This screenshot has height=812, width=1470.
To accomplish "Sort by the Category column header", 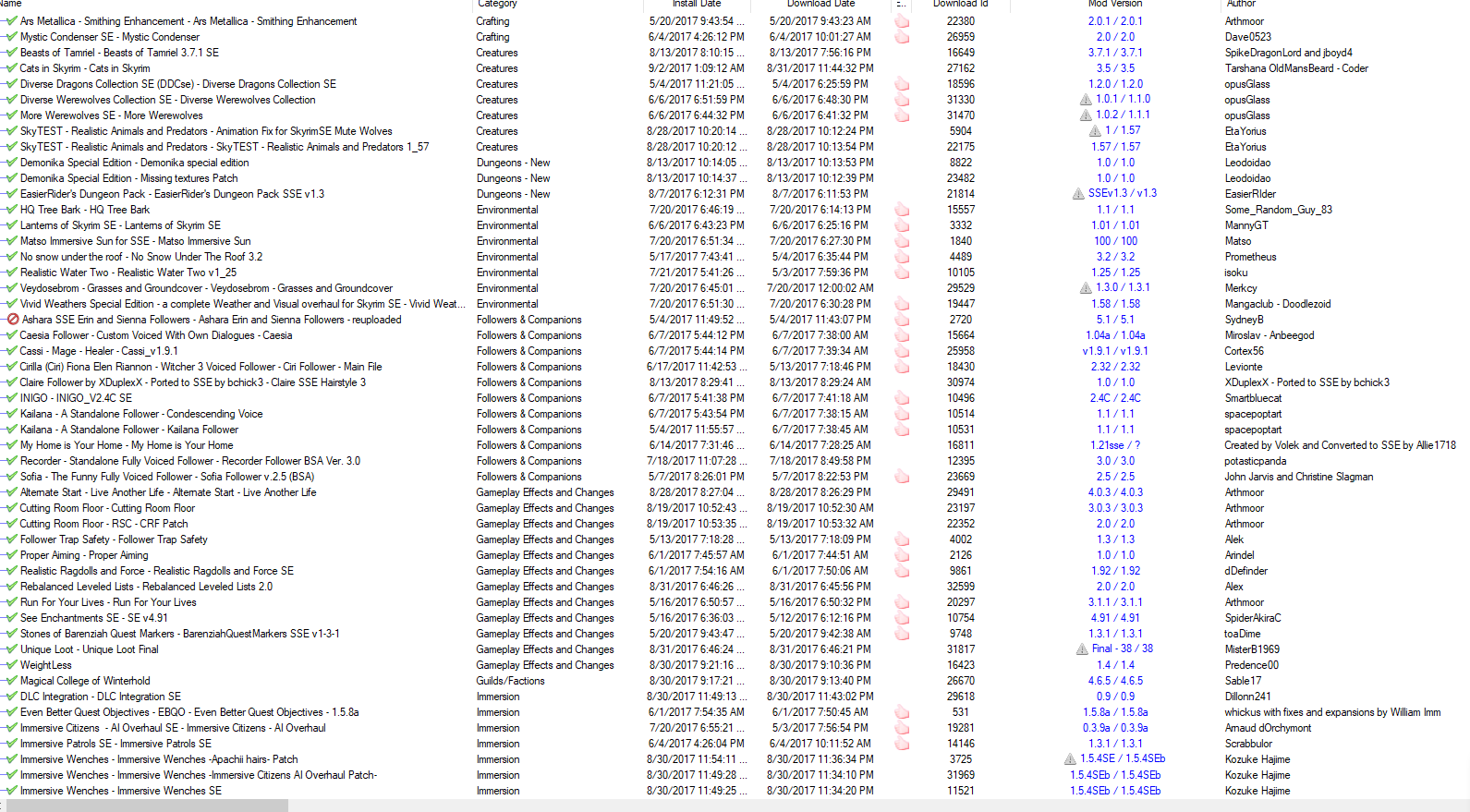I will 497,4.
